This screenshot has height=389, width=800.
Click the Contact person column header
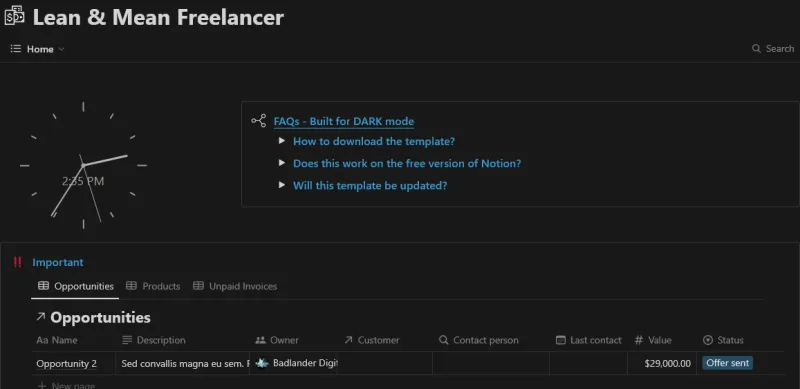[479, 340]
